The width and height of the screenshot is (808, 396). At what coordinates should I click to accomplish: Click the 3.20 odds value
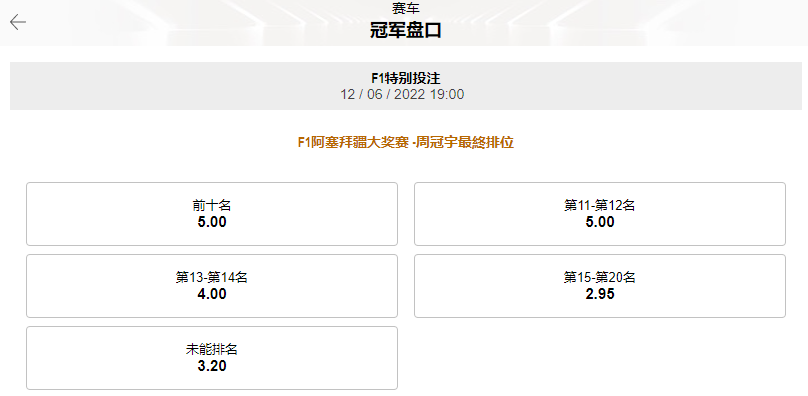pyautogui.click(x=212, y=366)
